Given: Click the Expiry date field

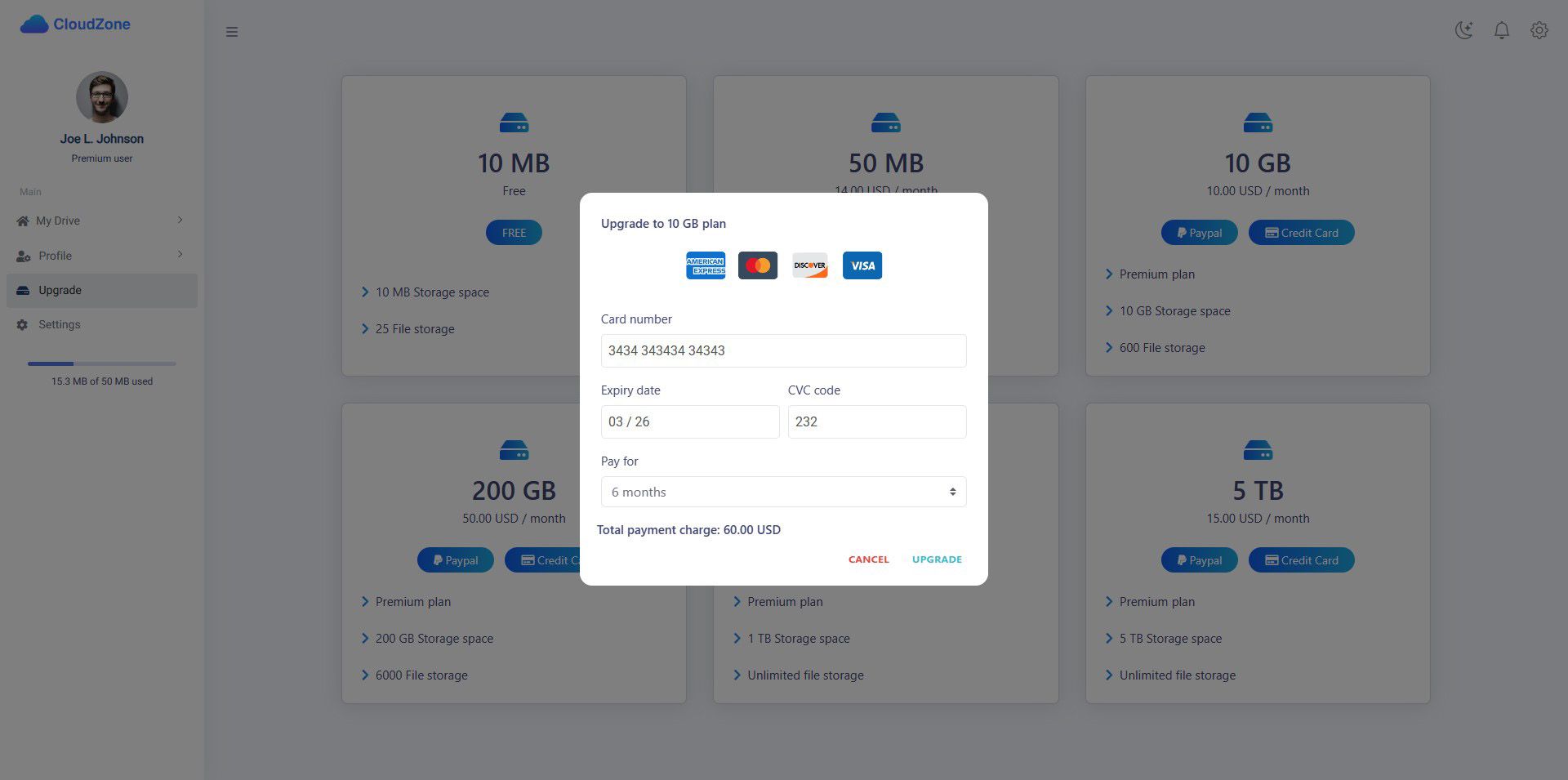Looking at the screenshot, I should (x=690, y=421).
